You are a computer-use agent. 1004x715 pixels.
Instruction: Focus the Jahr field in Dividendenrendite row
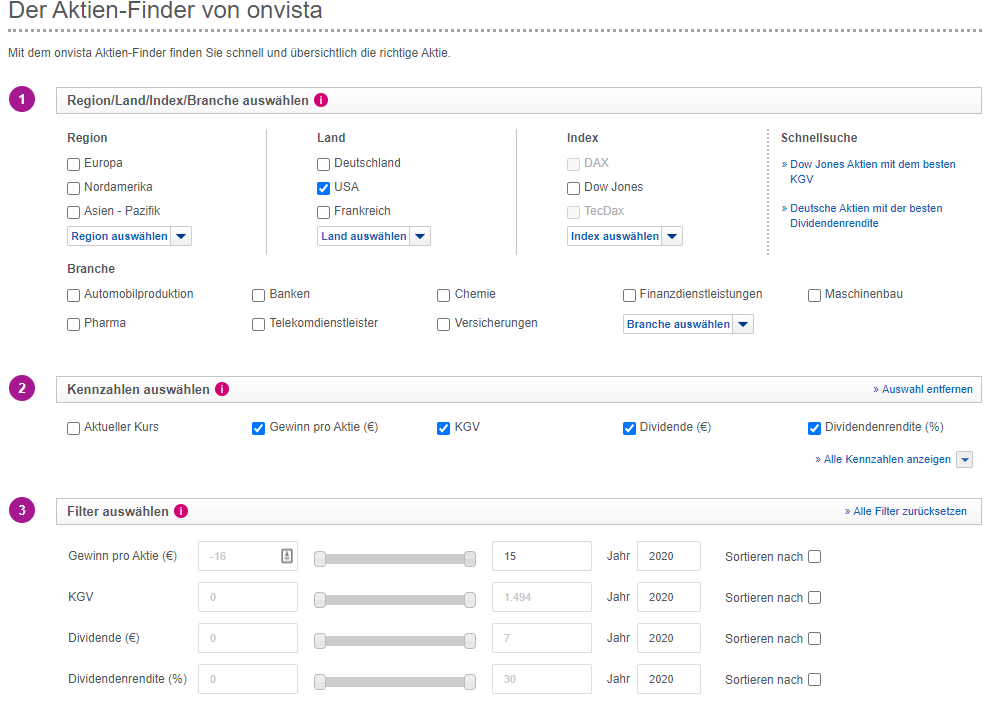point(669,679)
